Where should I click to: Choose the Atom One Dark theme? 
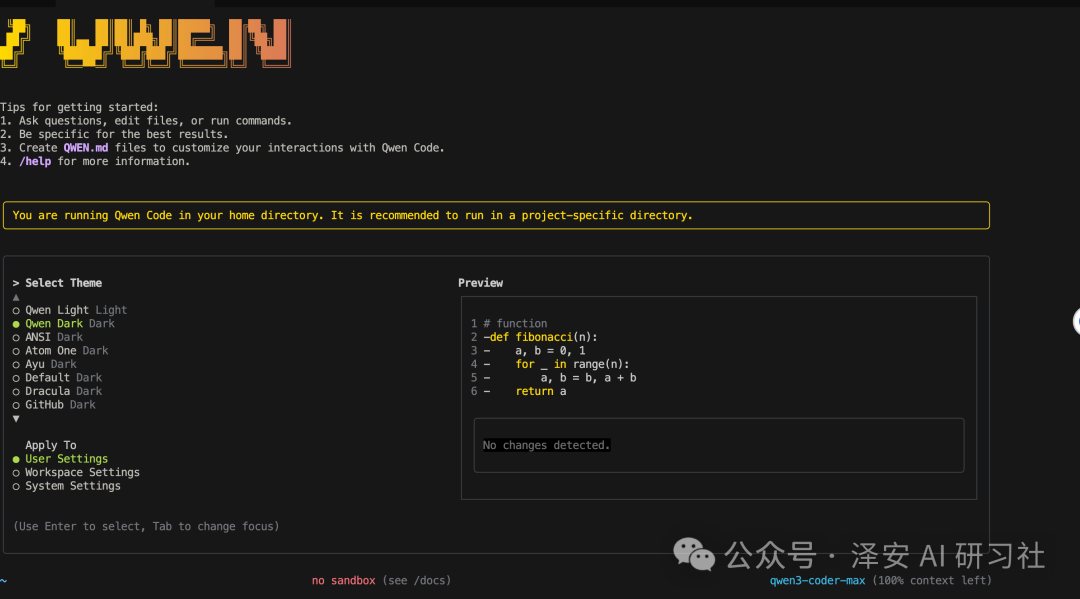pyautogui.click(x=61, y=350)
